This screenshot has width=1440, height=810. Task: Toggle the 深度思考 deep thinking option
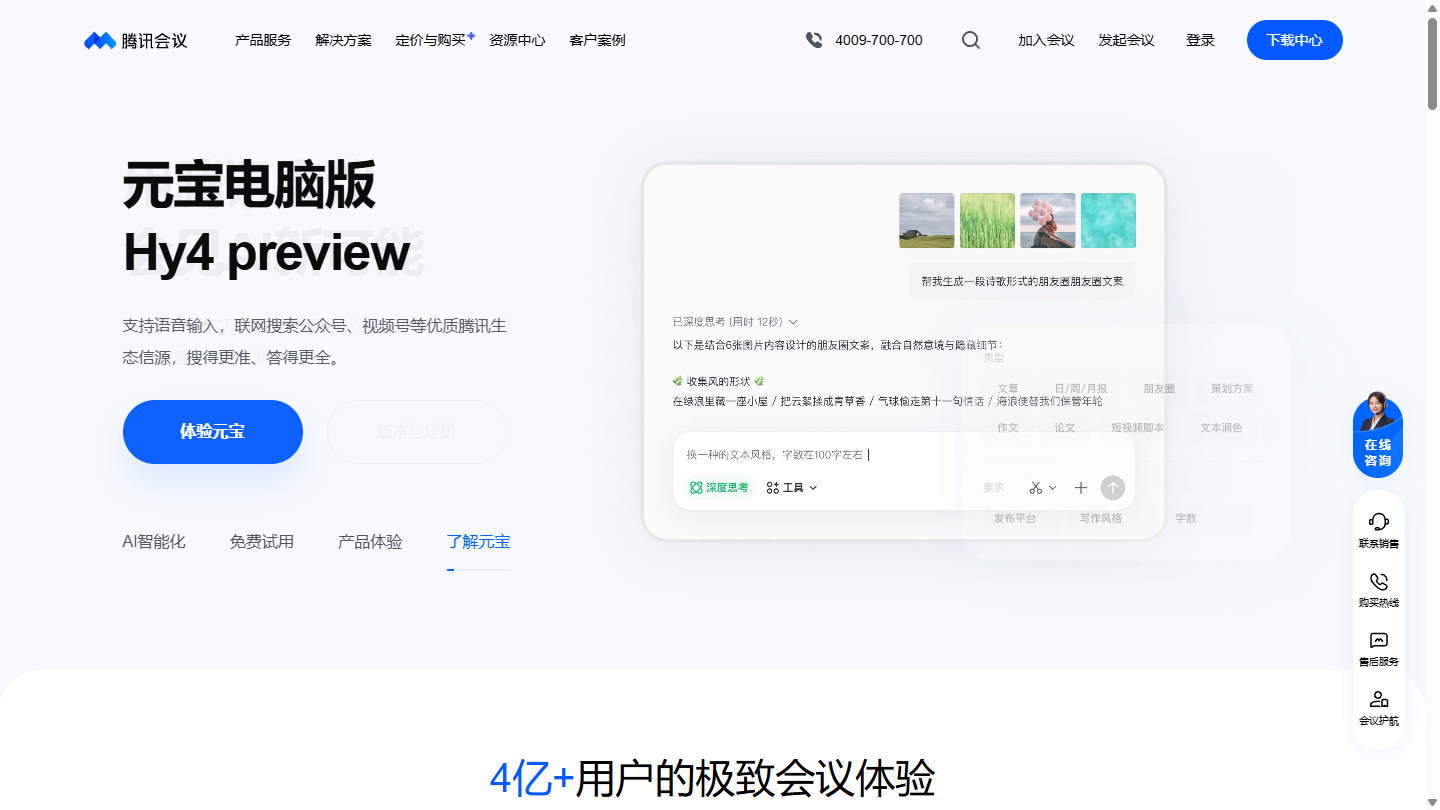pos(719,488)
